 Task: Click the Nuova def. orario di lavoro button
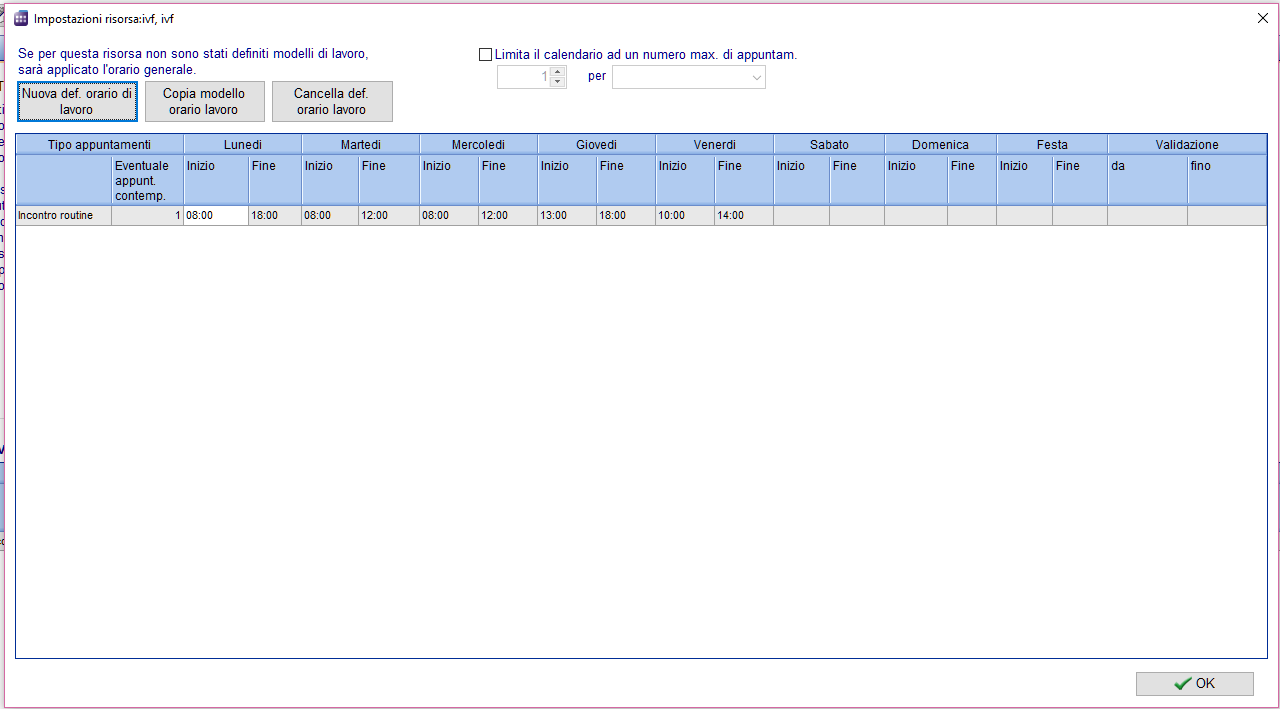(77, 101)
